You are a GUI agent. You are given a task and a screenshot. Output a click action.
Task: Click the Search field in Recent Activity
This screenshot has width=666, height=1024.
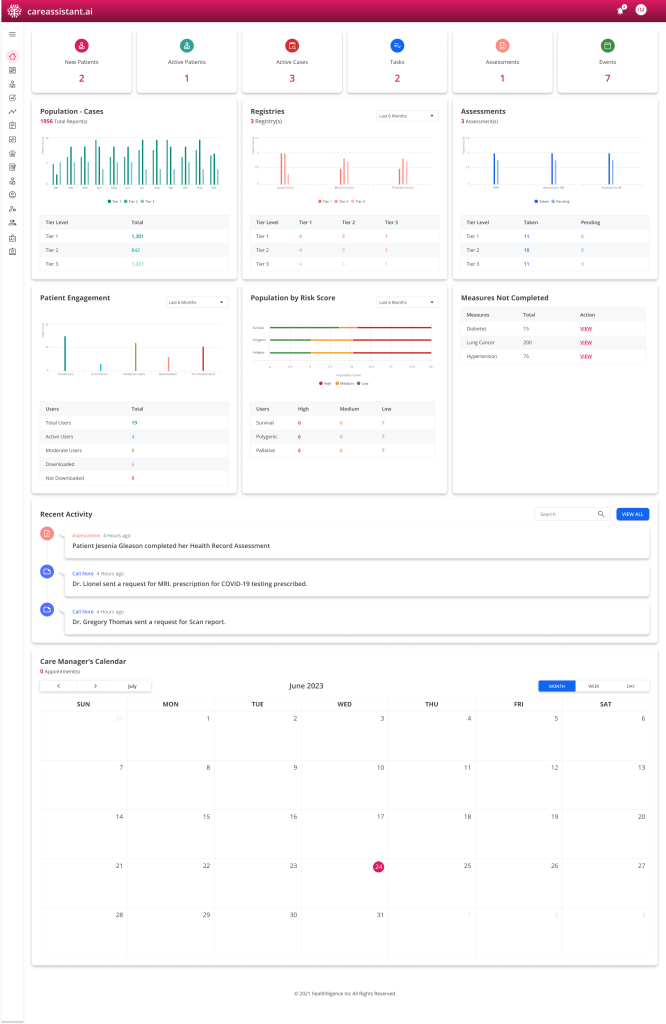(565, 514)
